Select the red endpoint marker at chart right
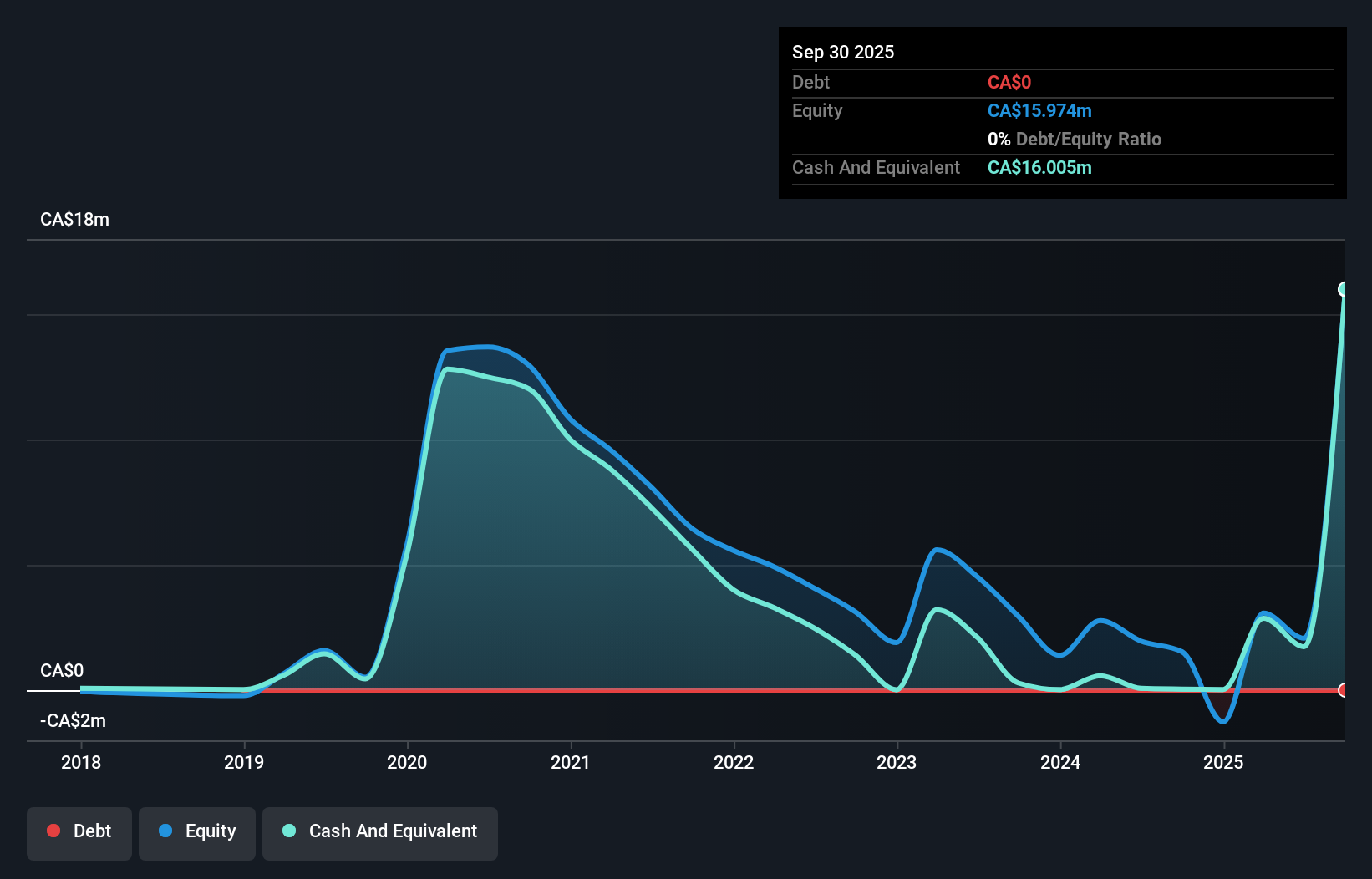The width and height of the screenshot is (1372, 879). click(1344, 691)
